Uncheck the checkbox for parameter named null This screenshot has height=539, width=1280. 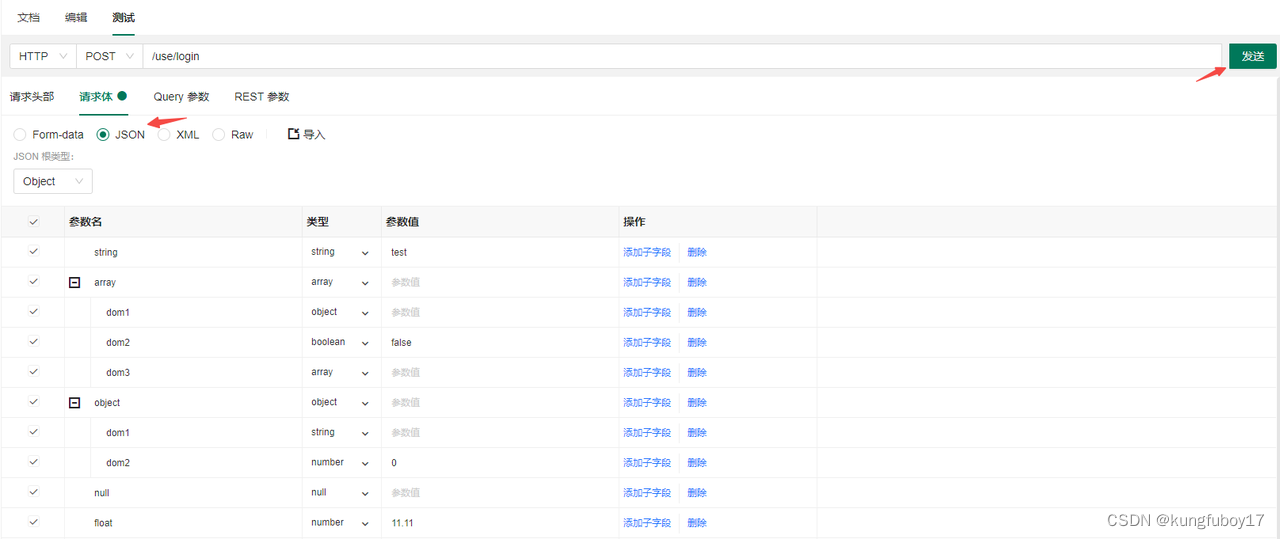34,492
